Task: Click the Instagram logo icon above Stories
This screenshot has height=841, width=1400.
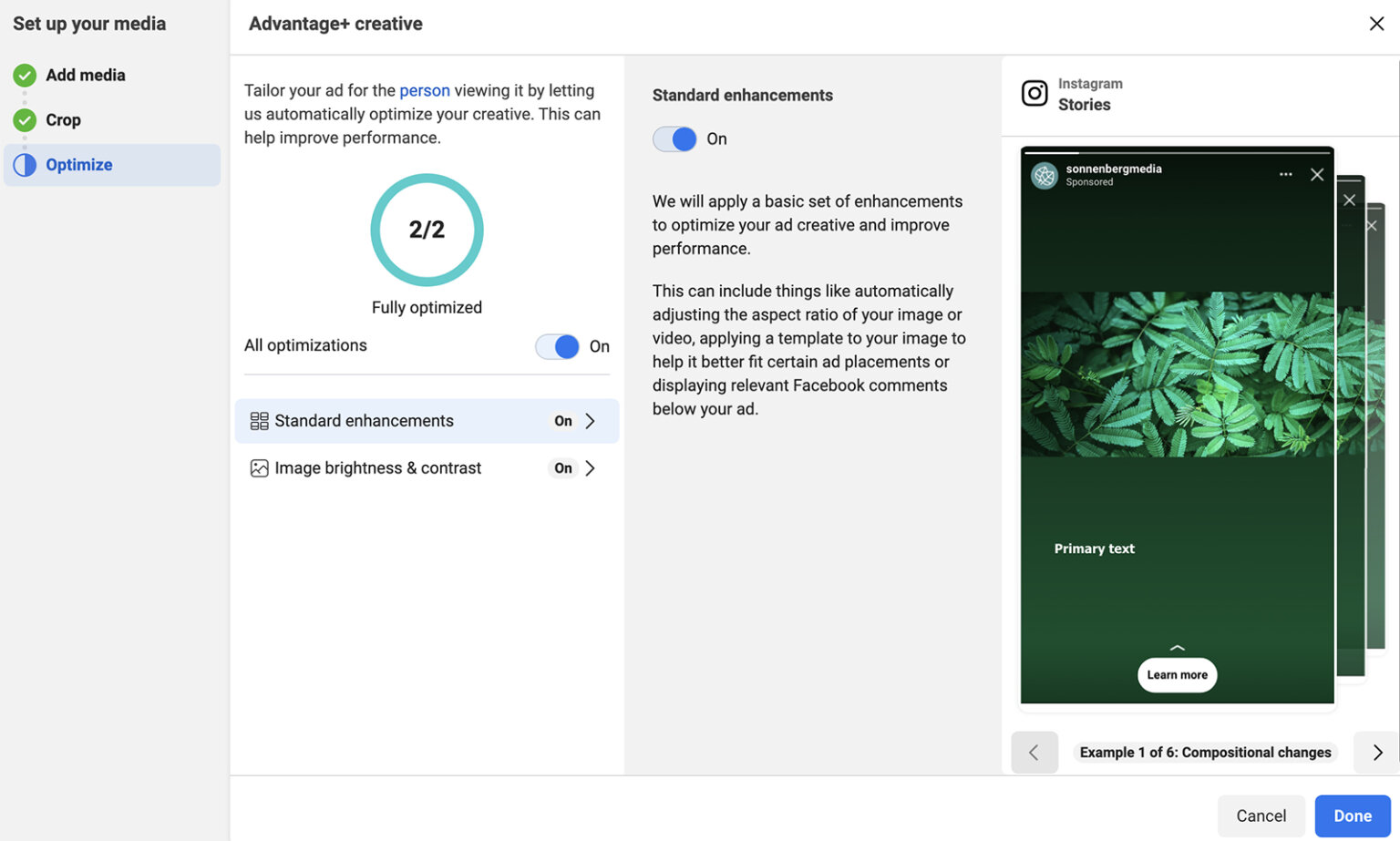Action: point(1035,93)
